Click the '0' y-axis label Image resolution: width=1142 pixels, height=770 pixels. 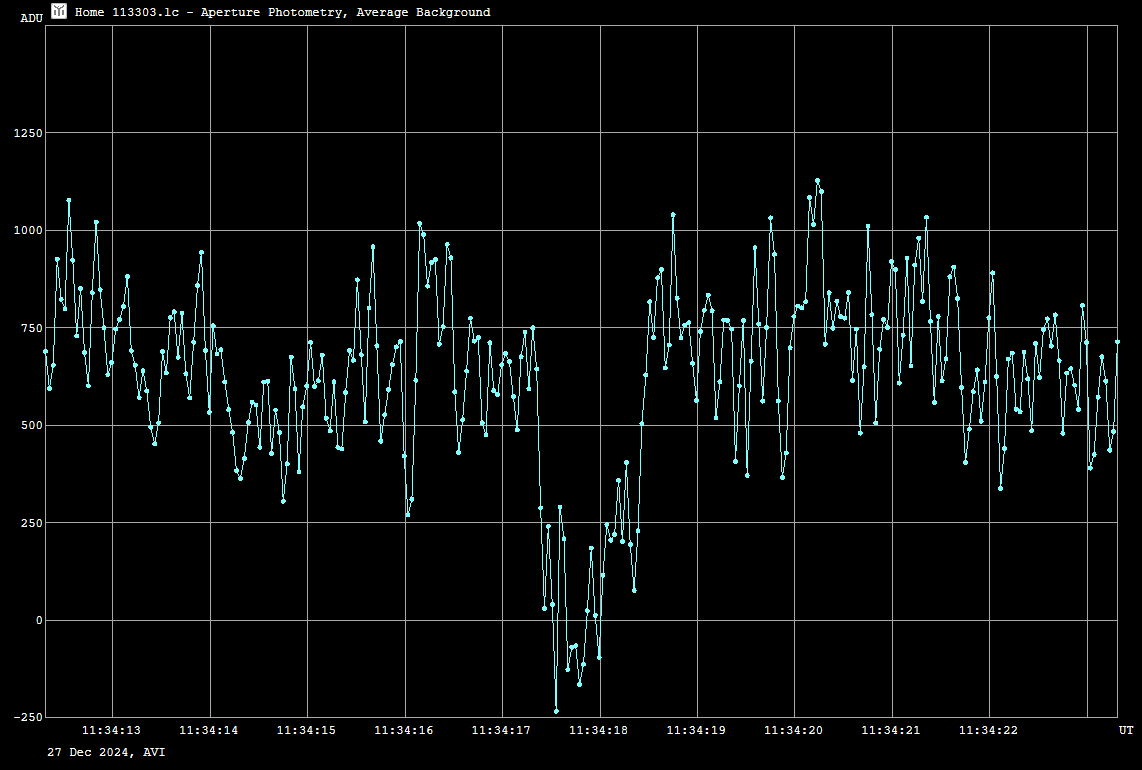pos(39,621)
